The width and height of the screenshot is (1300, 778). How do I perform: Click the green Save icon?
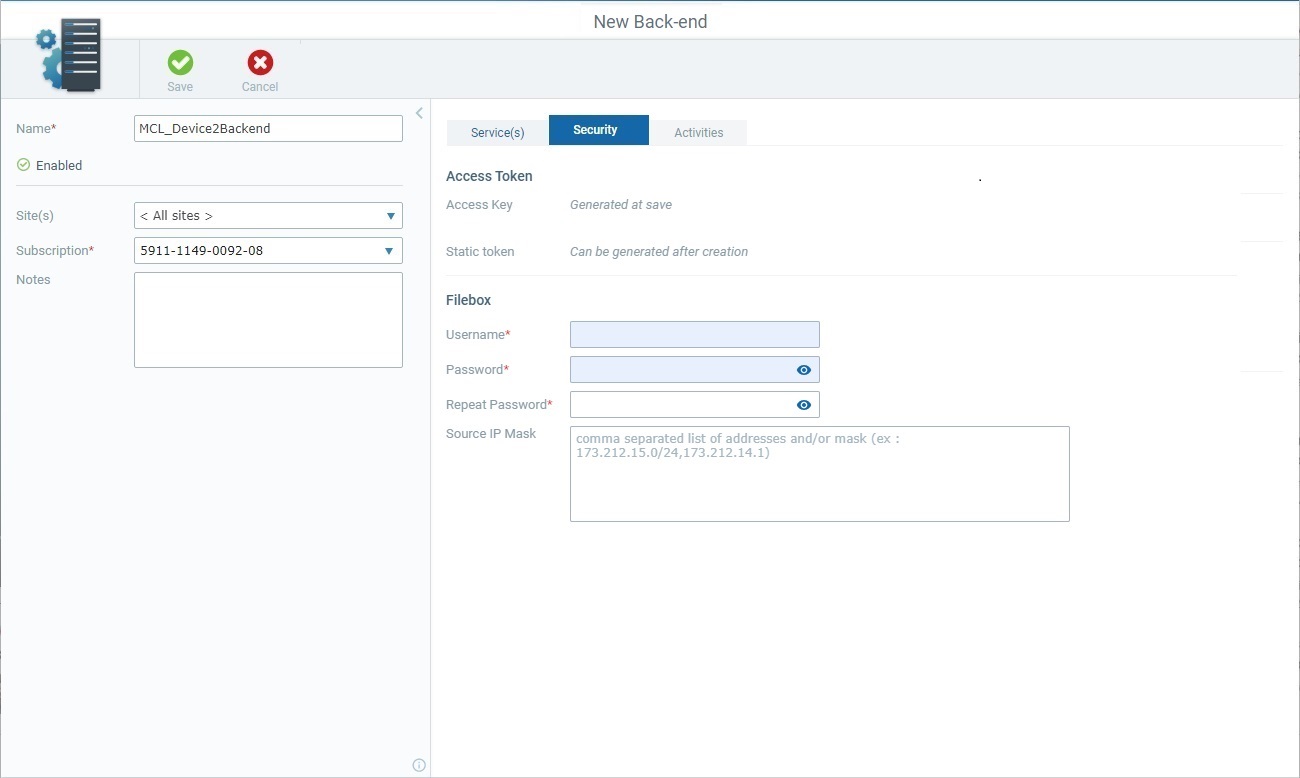180,64
